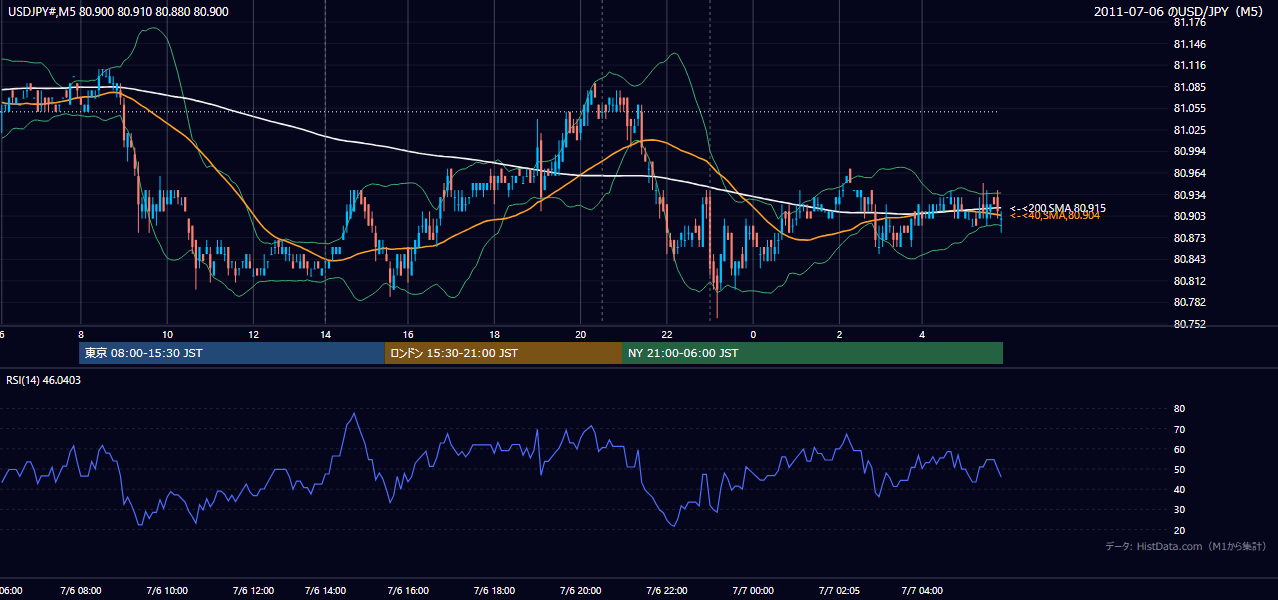Click price axis value 81.116
1278x600 pixels.
[x=1188, y=65]
